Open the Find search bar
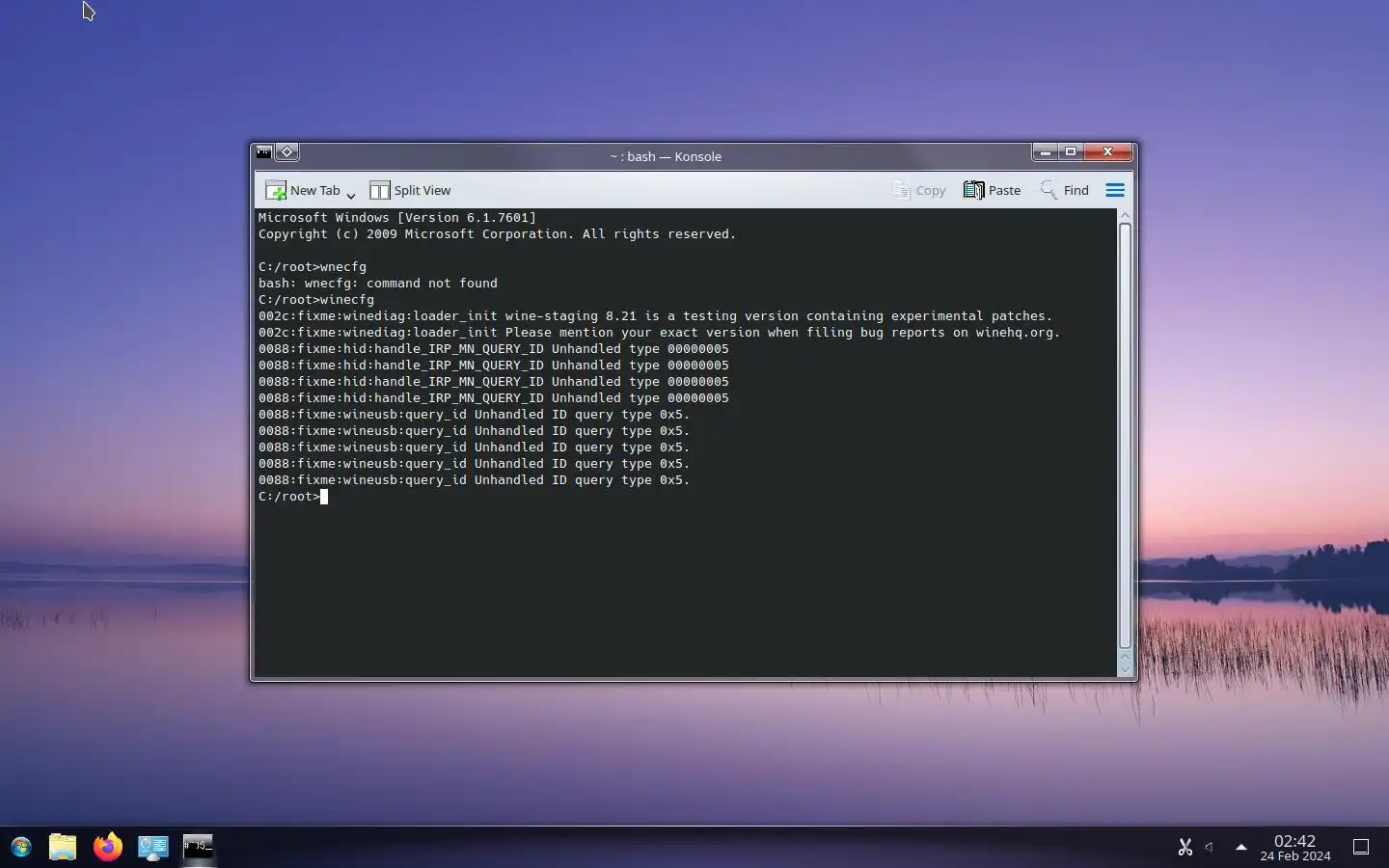This screenshot has height=868, width=1389. pyautogui.click(x=1065, y=190)
